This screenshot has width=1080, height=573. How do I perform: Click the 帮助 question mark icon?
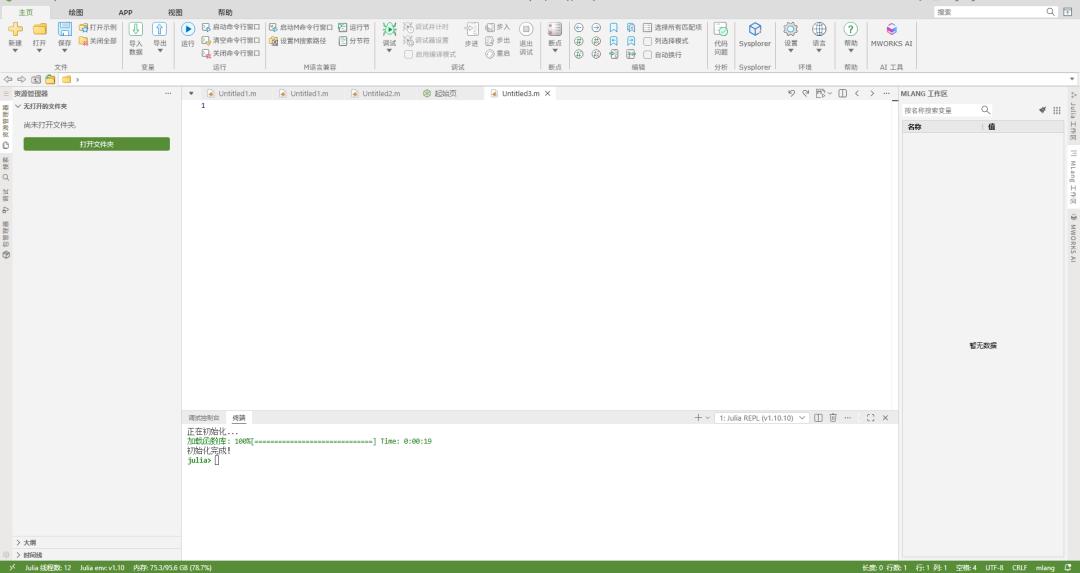pyautogui.click(x=851, y=29)
